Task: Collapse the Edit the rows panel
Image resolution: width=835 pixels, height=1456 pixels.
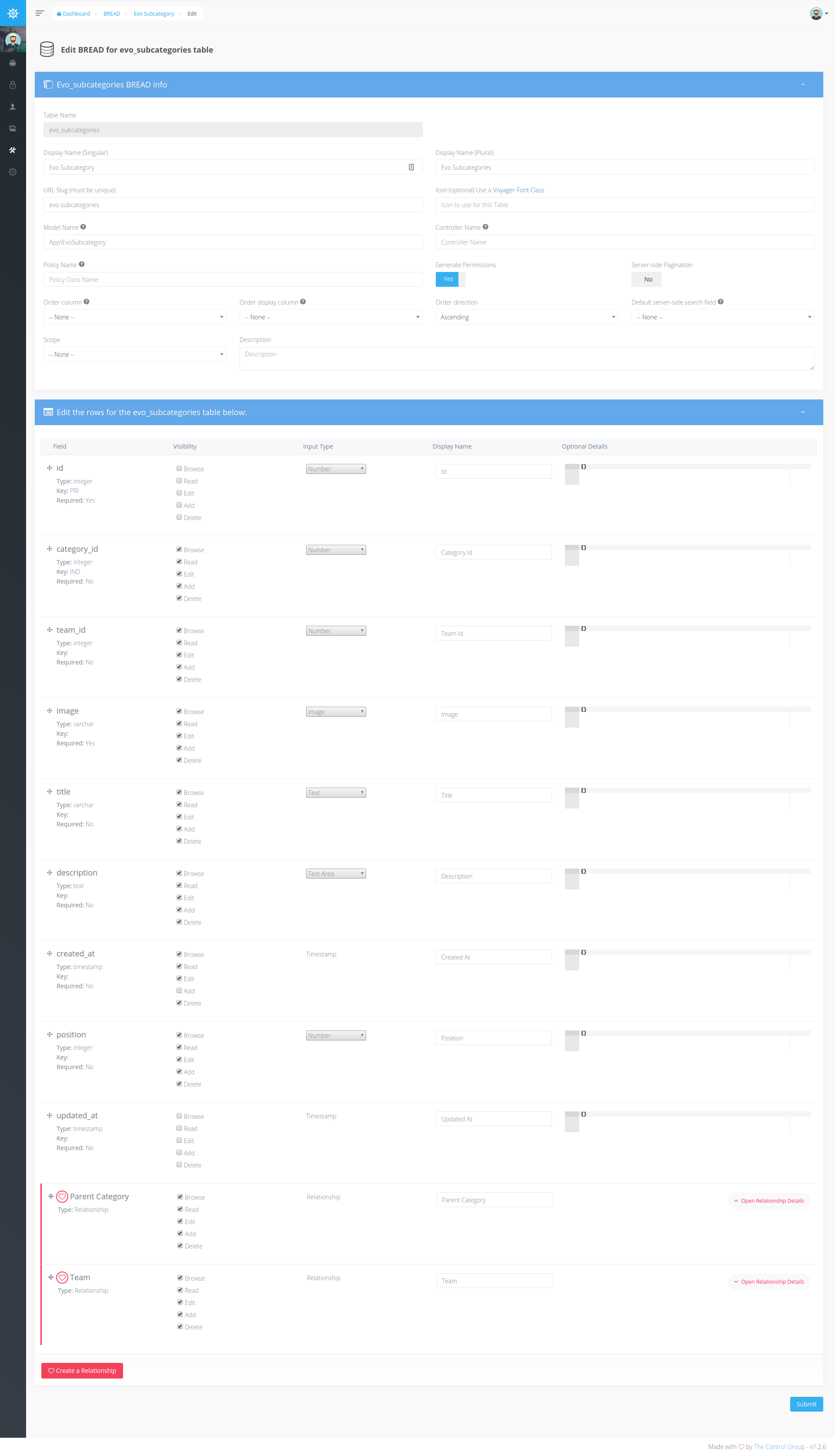Action: click(803, 412)
